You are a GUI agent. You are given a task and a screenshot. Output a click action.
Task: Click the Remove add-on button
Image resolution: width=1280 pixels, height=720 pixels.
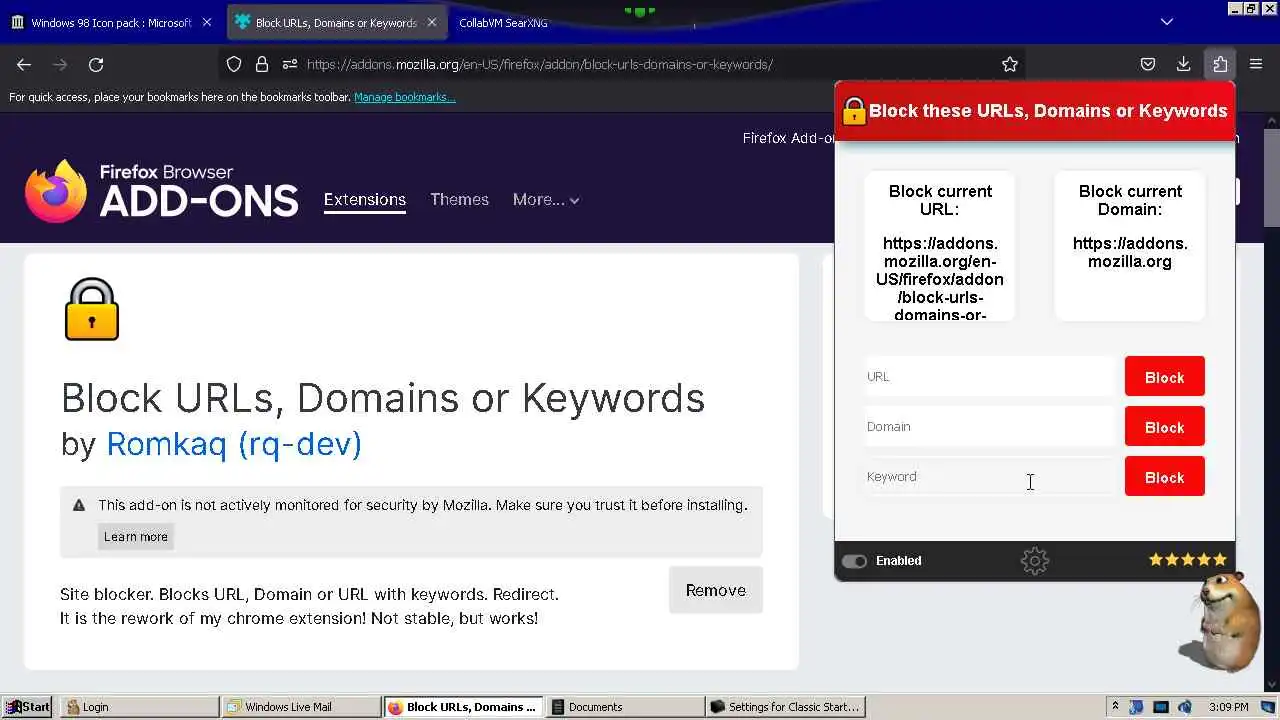(x=716, y=590)
